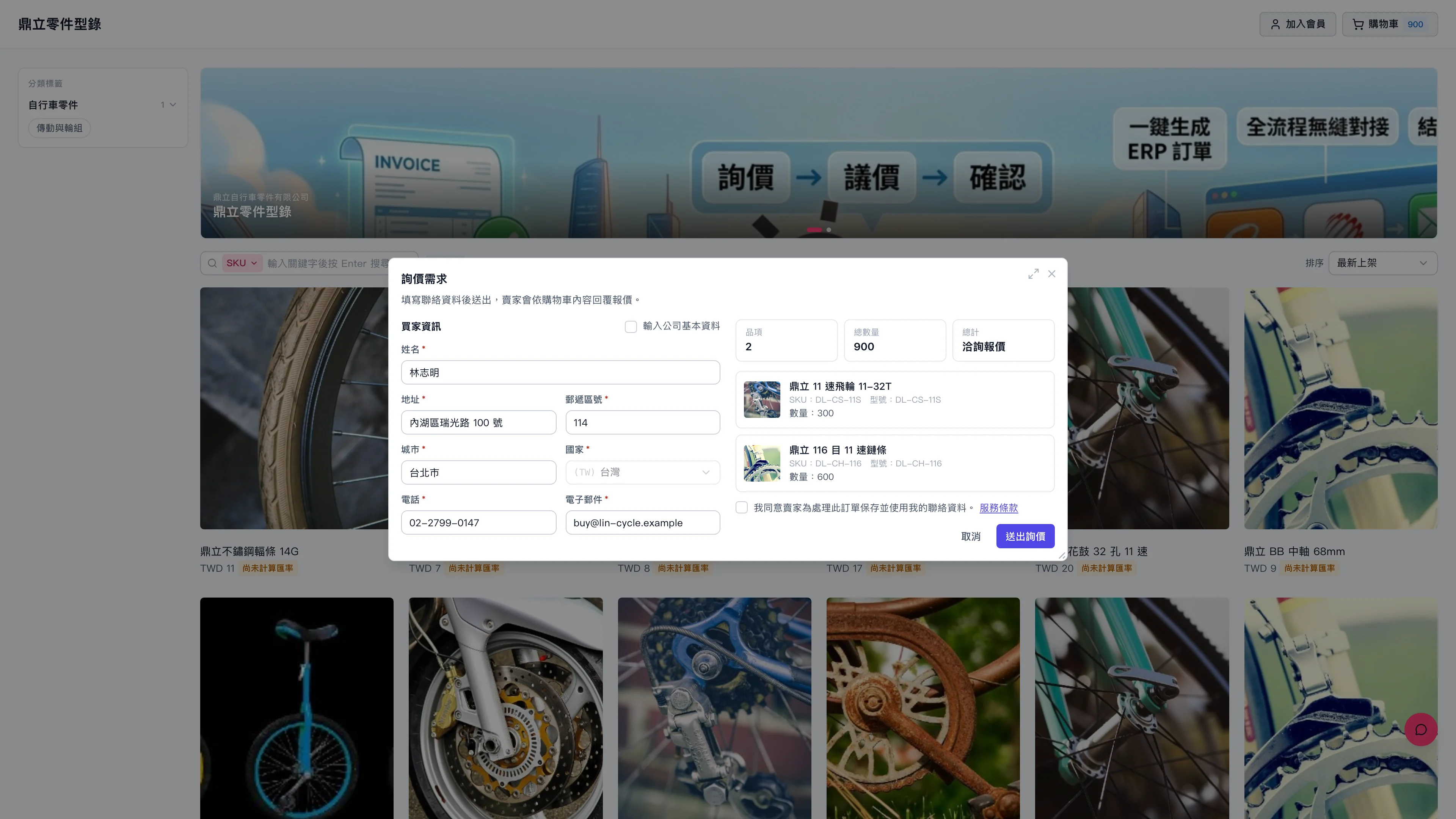This screenshot has height=819, width=1456.
Task: Click the 加入會員 button
Action: (x=1297, y=24)
